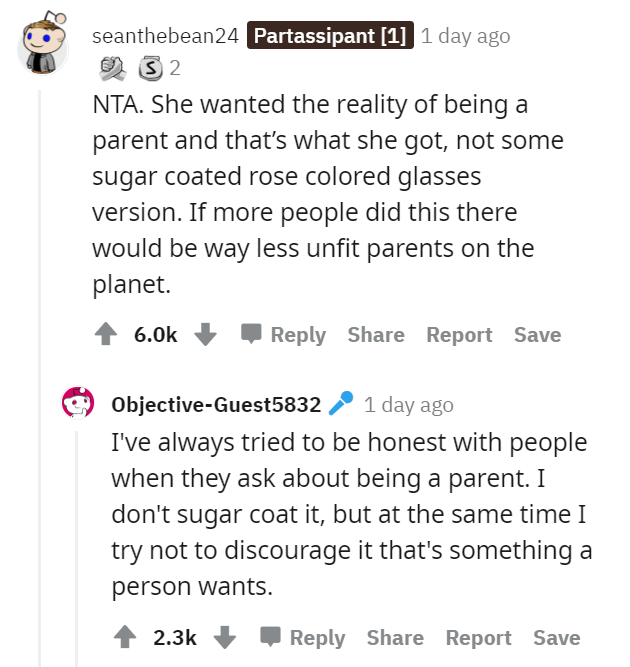Click the Reply button under Objective-Guest5832's comment
The width and height of the screenshot is (630, 667).
point(303,638)
